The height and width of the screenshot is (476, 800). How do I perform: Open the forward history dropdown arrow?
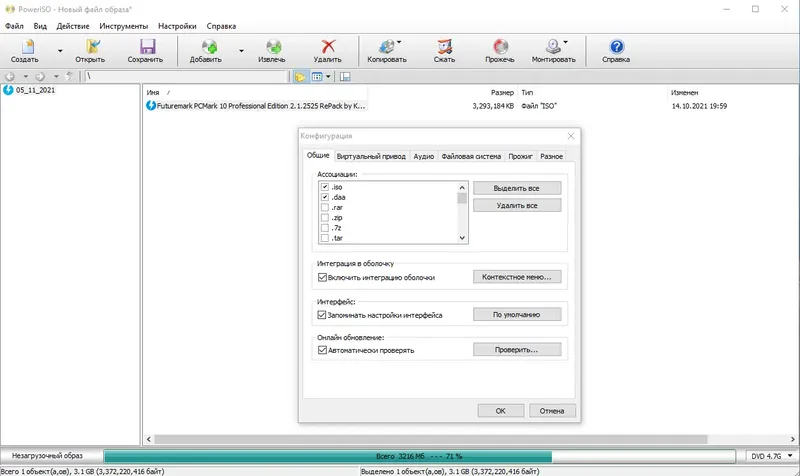[56, 77]
